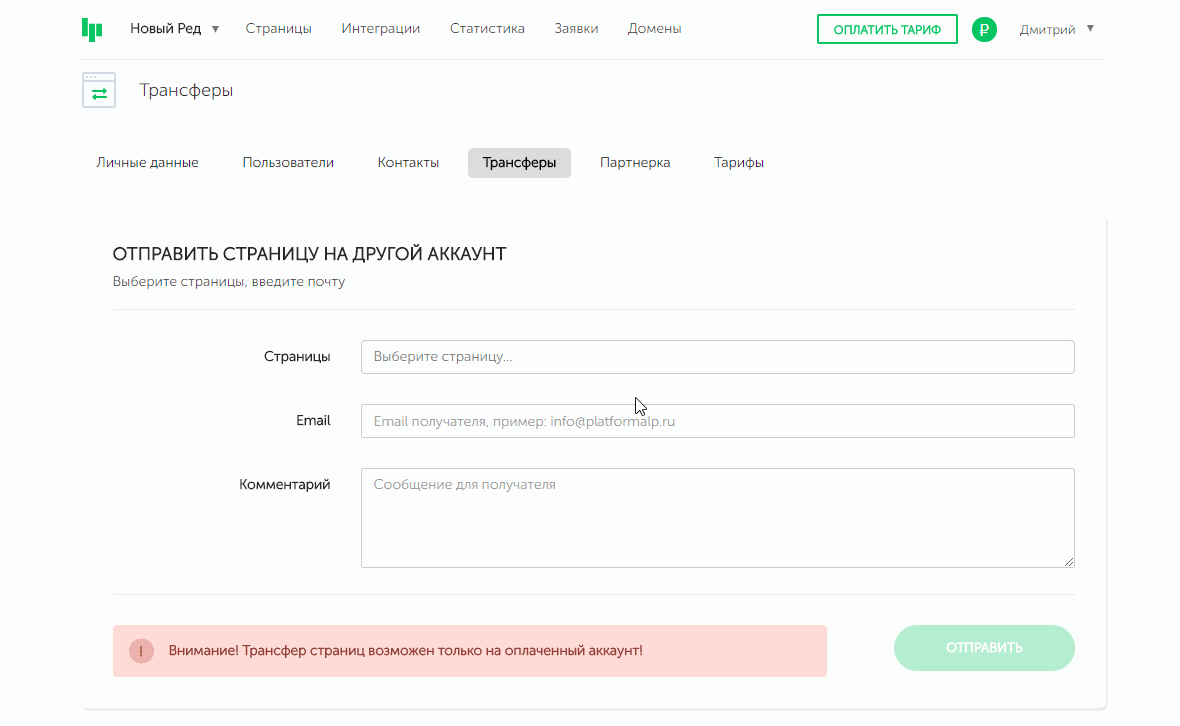Switch to the Пользователи tab

coord(288,163)
